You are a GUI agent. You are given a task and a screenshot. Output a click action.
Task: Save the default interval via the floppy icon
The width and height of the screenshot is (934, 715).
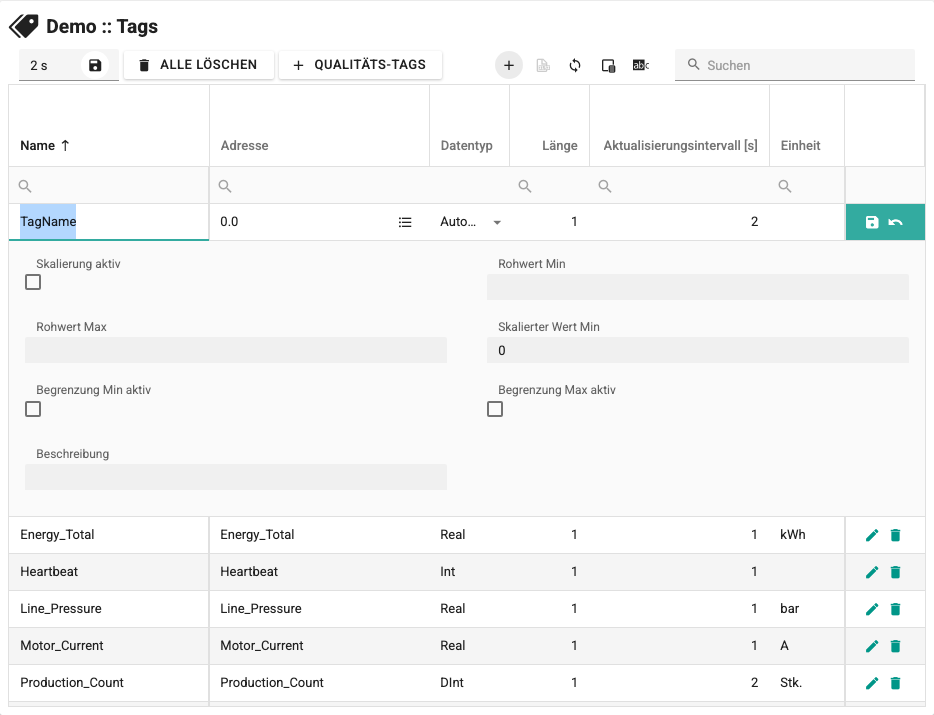point(95,66)
